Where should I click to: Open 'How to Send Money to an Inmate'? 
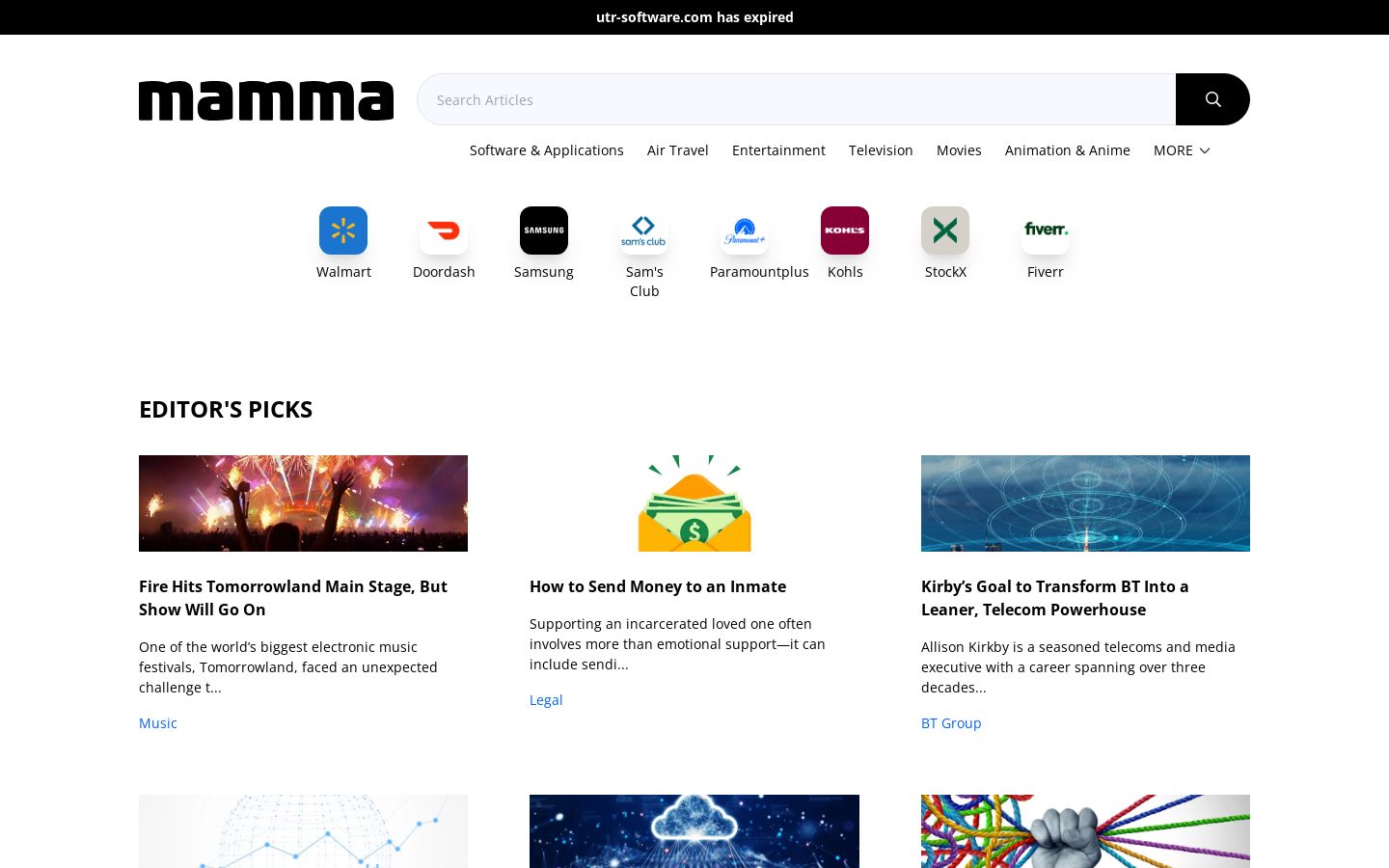click(x=658, y=586)
